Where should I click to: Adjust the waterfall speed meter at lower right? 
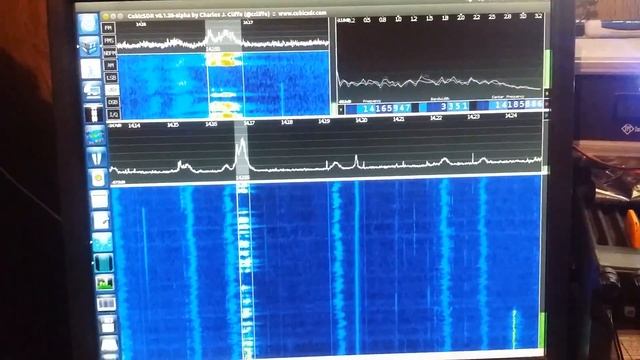coord(543,331)
